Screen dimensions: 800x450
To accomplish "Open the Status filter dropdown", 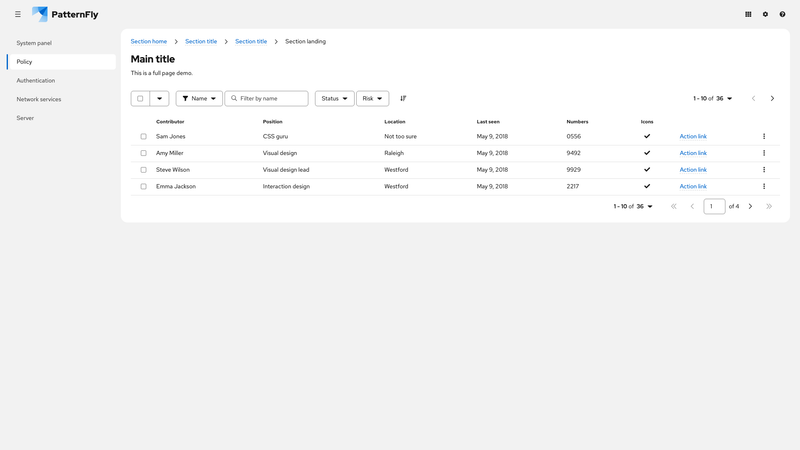I will point(334,98).
